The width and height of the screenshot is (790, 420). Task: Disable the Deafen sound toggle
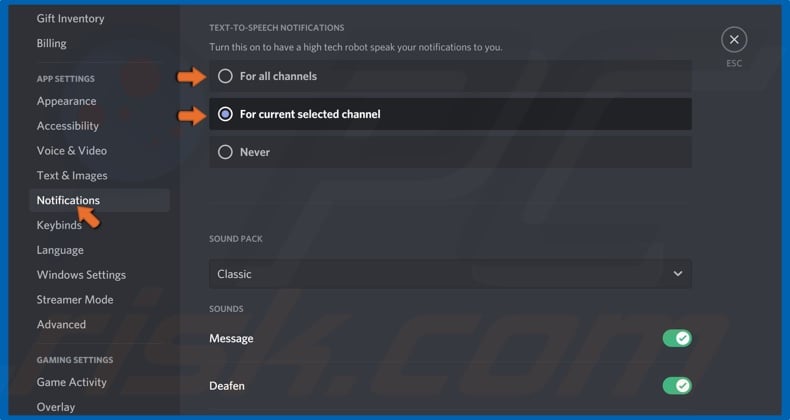click(677, 386)
